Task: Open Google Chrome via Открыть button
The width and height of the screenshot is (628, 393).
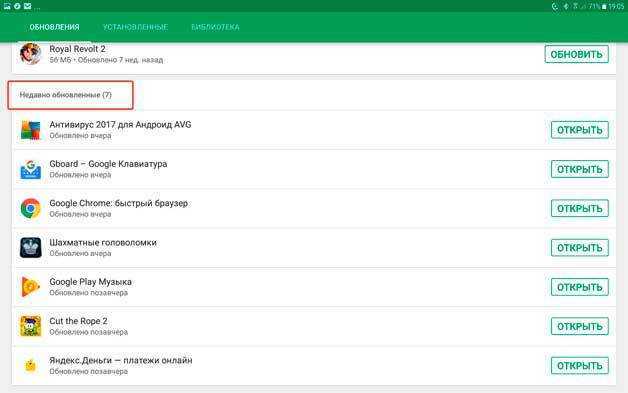Action: tap(580, 209)
